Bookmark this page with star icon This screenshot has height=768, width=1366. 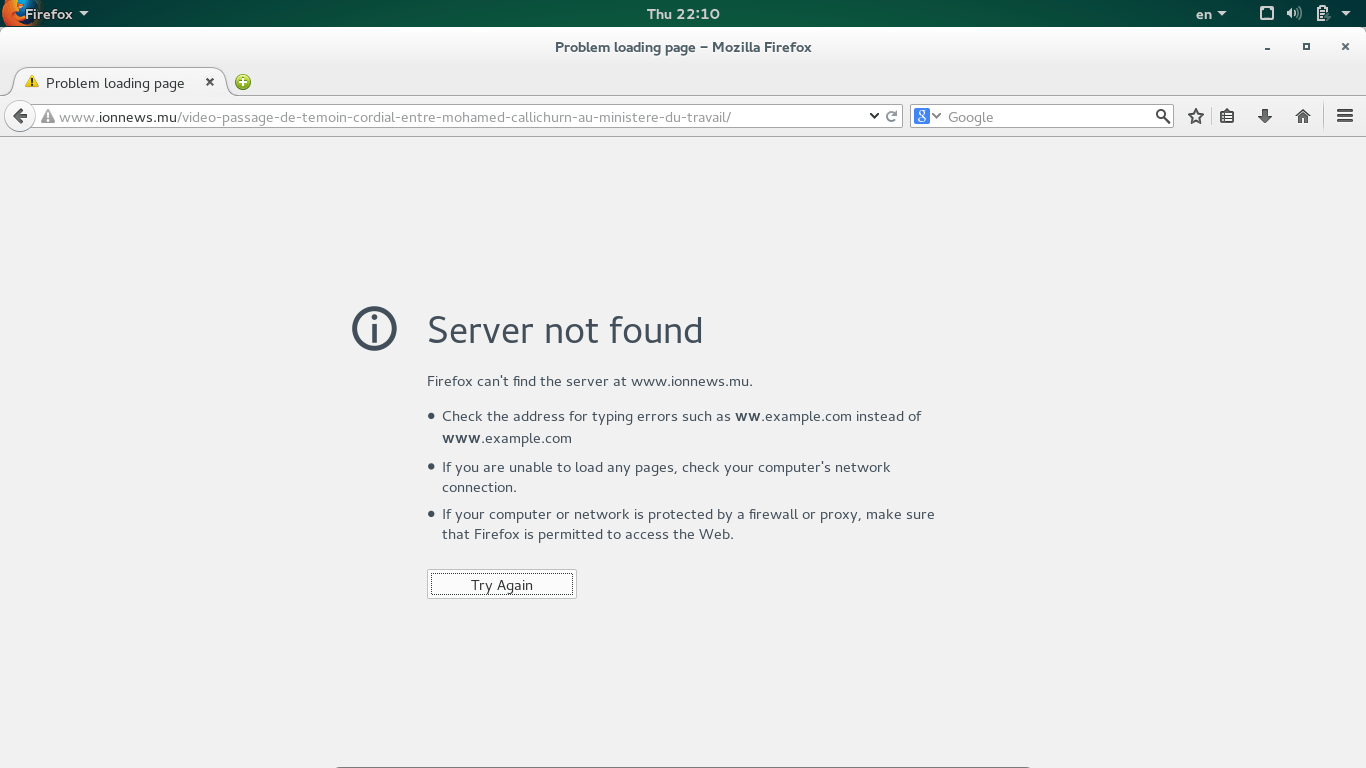point(1196,116)
